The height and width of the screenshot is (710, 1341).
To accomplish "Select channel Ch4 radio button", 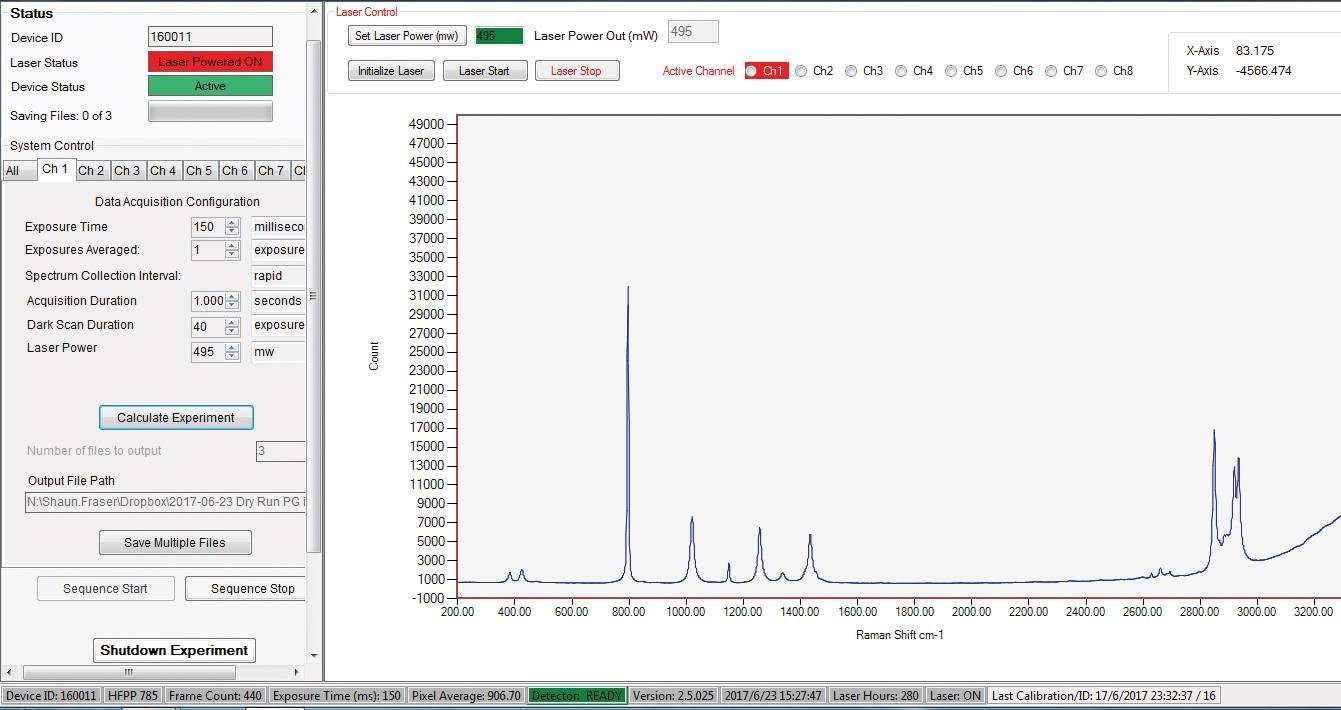I will click(x=901, y=71).
